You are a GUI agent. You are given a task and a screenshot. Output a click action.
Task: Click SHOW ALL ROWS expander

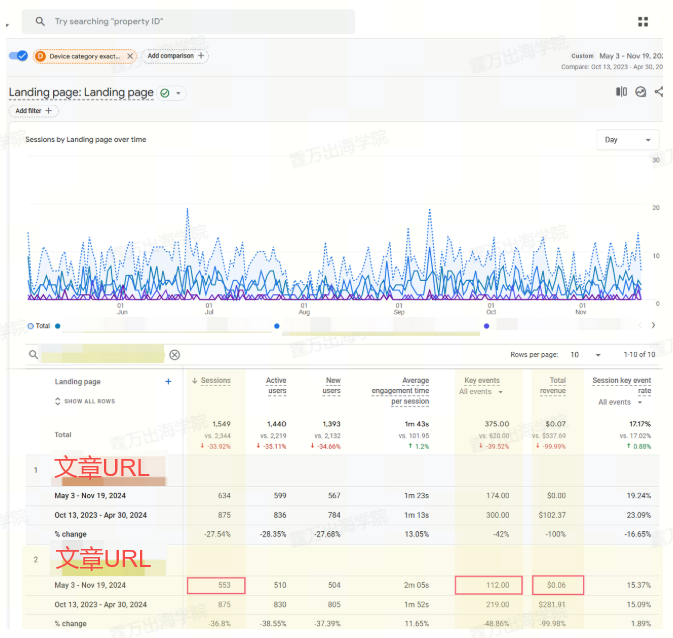click(x=85, y=401)
